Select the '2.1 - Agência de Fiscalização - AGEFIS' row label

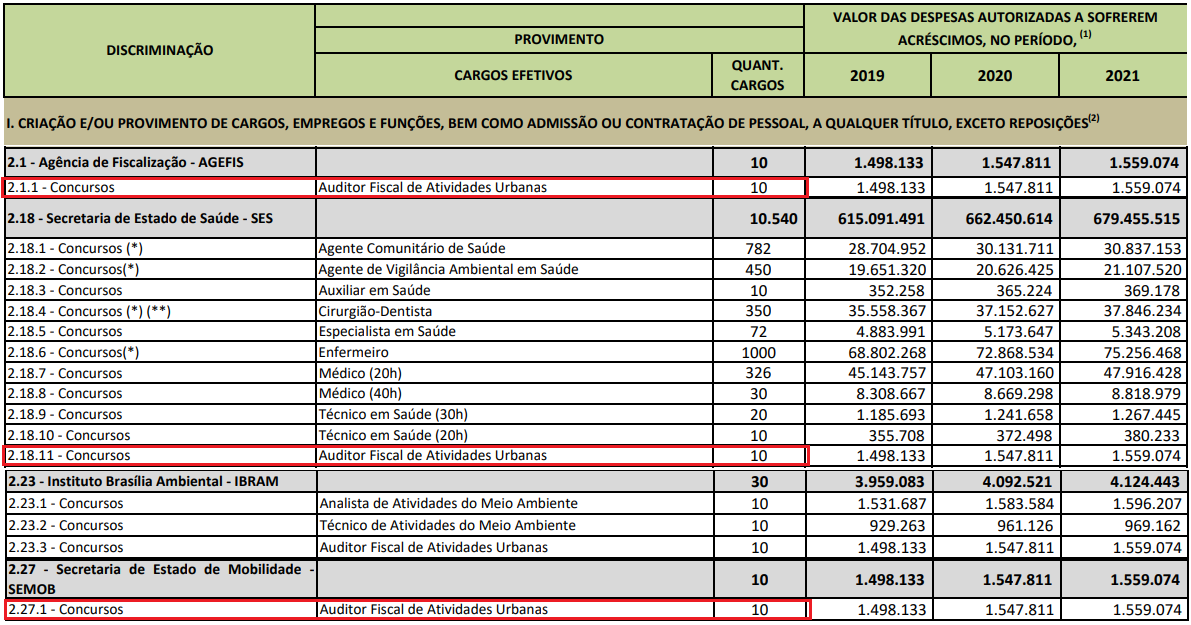coord(126,163)
